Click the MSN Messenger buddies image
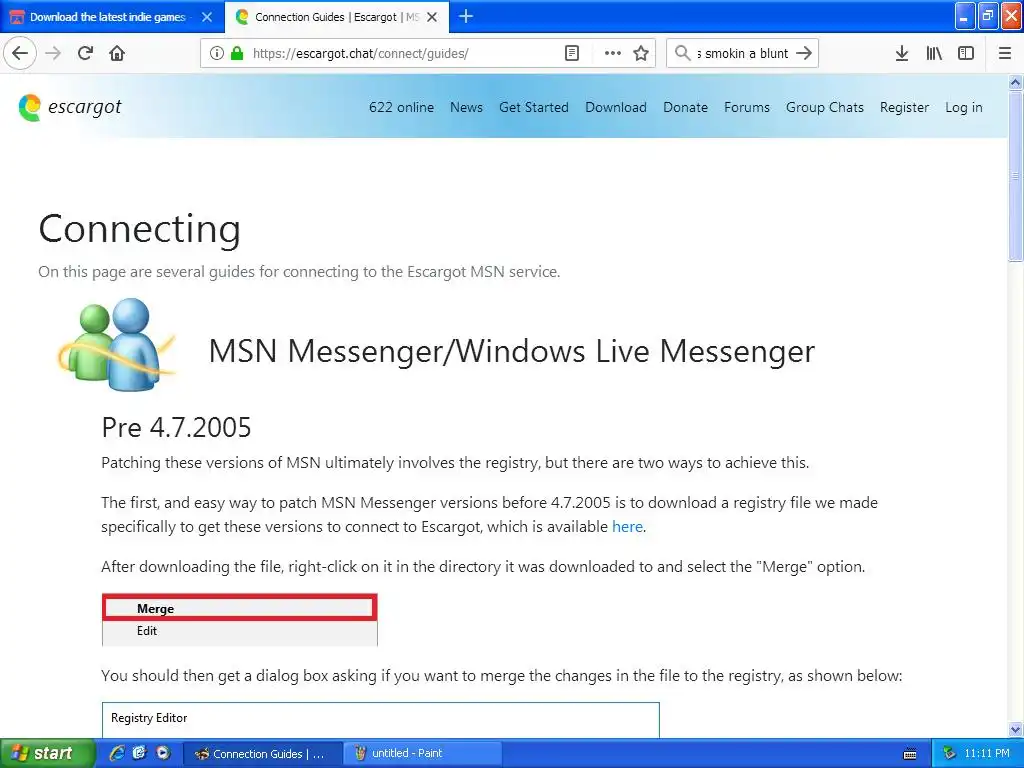The width and height of the screenshot is (1024, 768). coord(117,344)
